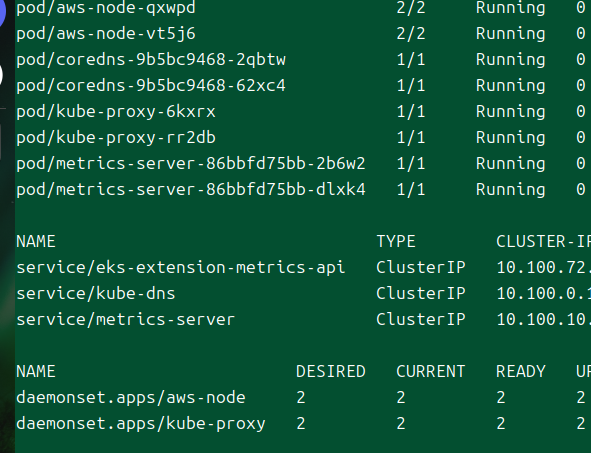The height and width of the screenshot is (453, 591).
Task: Click Running status of aws-node-qxwpd
Action: (511, 8)
